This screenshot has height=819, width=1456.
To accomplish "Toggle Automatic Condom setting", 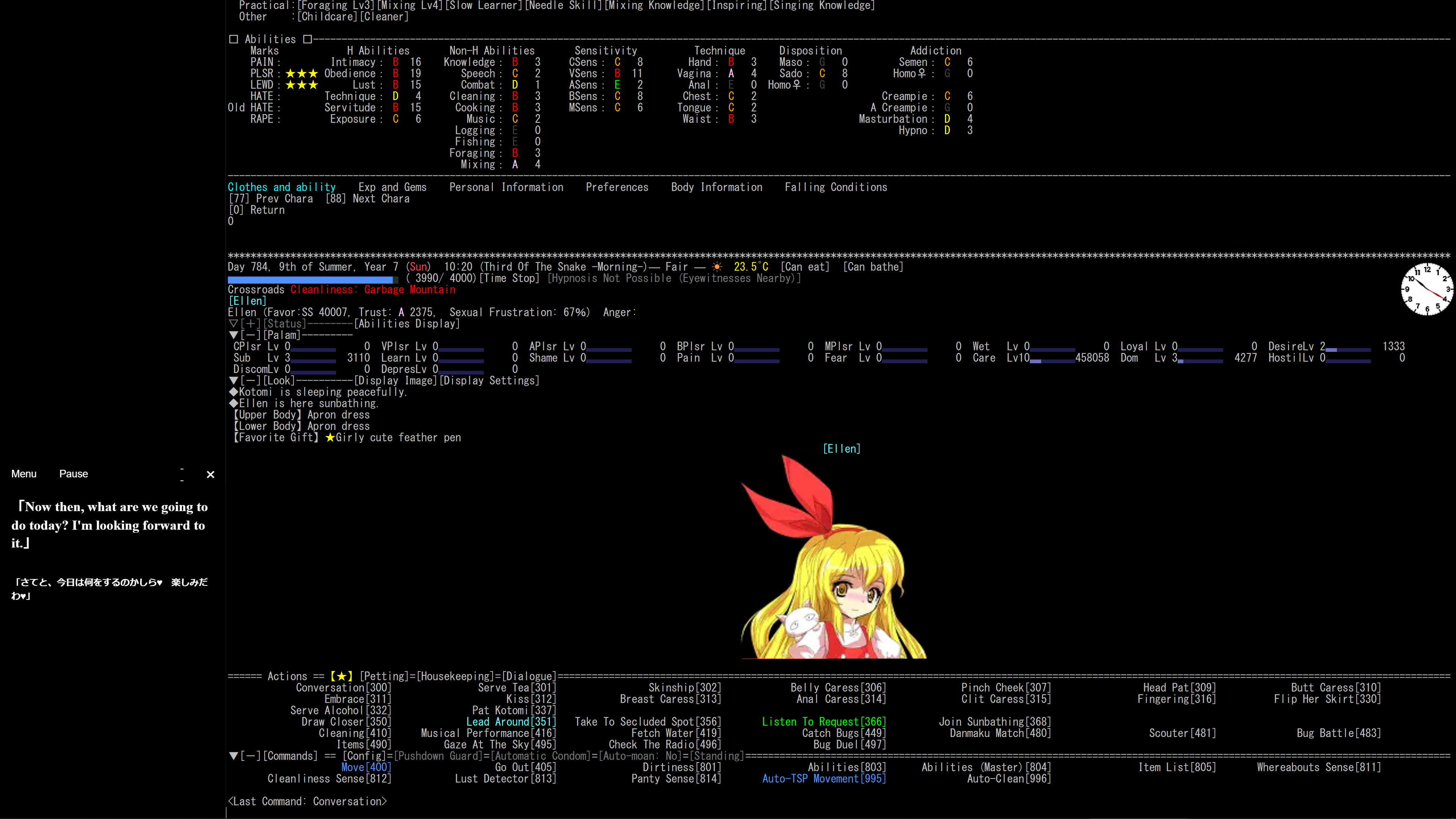I will tap(540, 756).
